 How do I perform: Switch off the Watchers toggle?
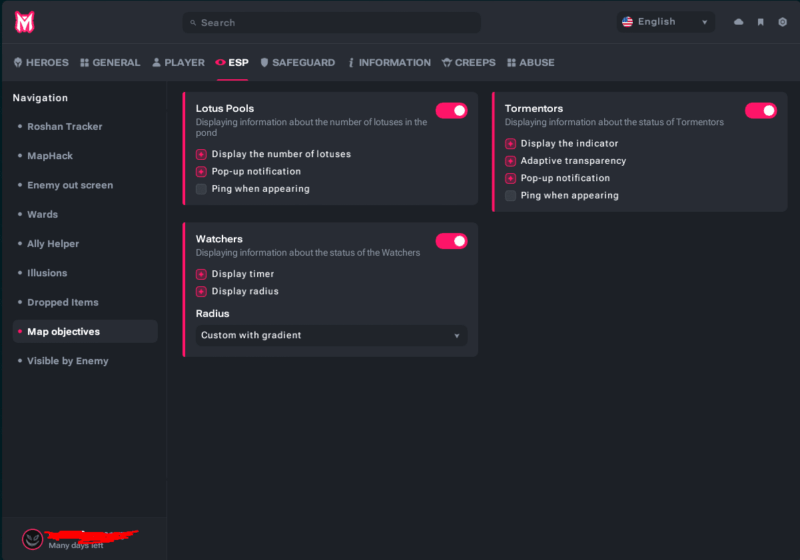[x=452, y=241]
